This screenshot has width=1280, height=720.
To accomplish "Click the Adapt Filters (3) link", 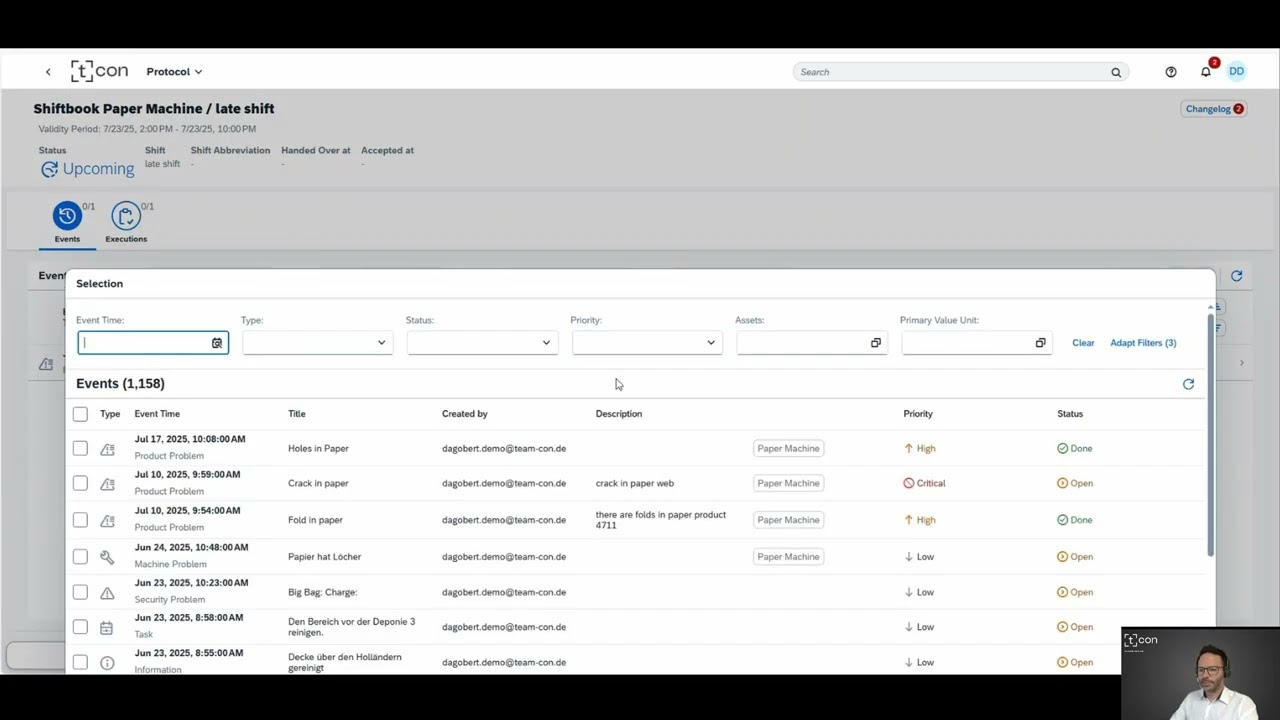I will click(1143, 342).
